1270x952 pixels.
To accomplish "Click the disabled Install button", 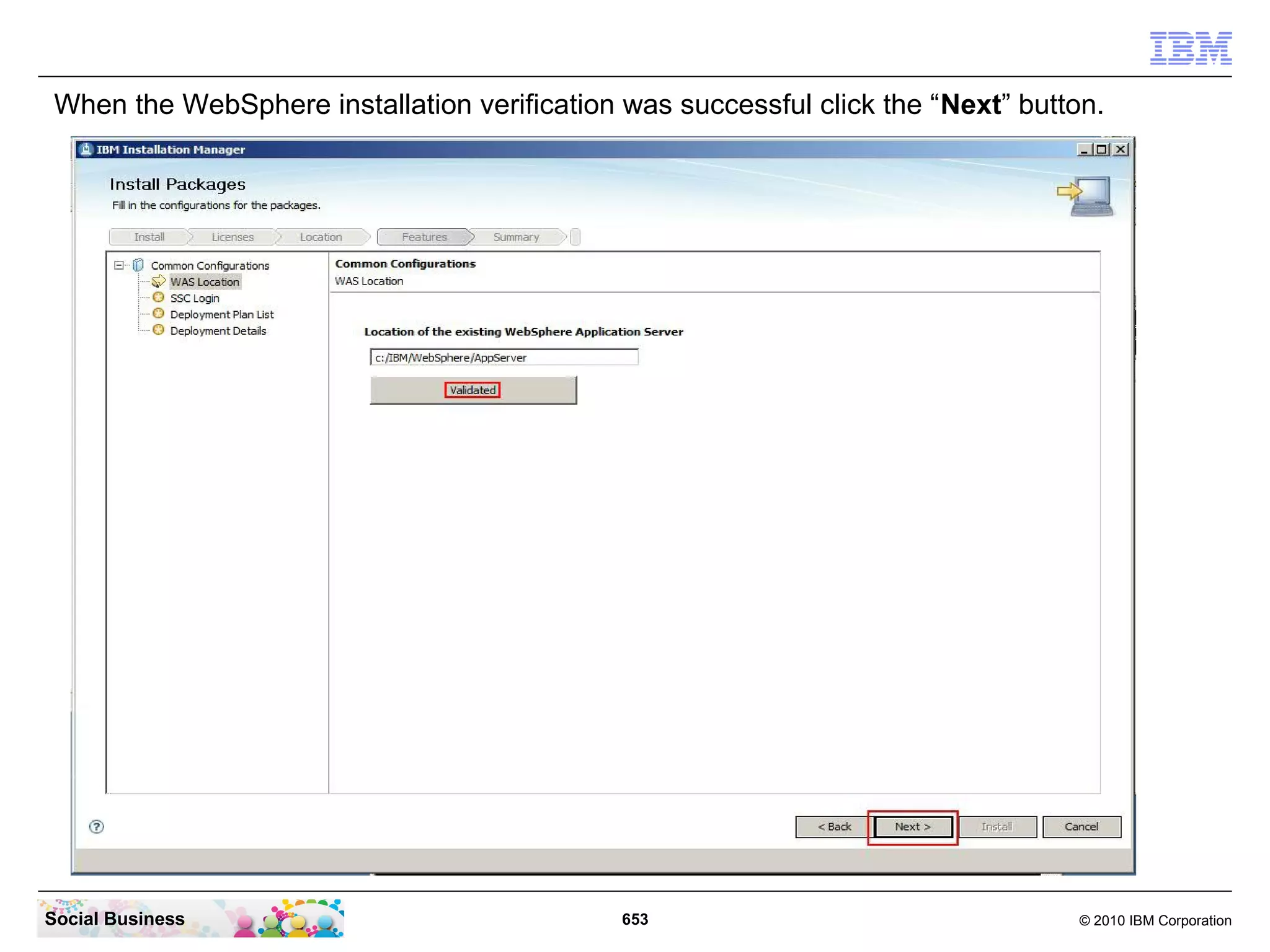I will tap(997, 827).
